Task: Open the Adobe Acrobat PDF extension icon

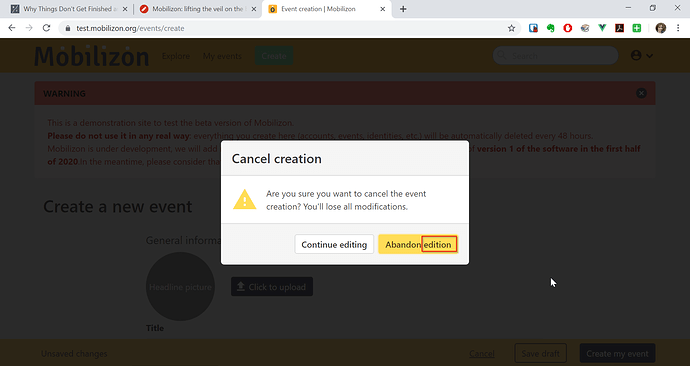Action: point(619,28)
